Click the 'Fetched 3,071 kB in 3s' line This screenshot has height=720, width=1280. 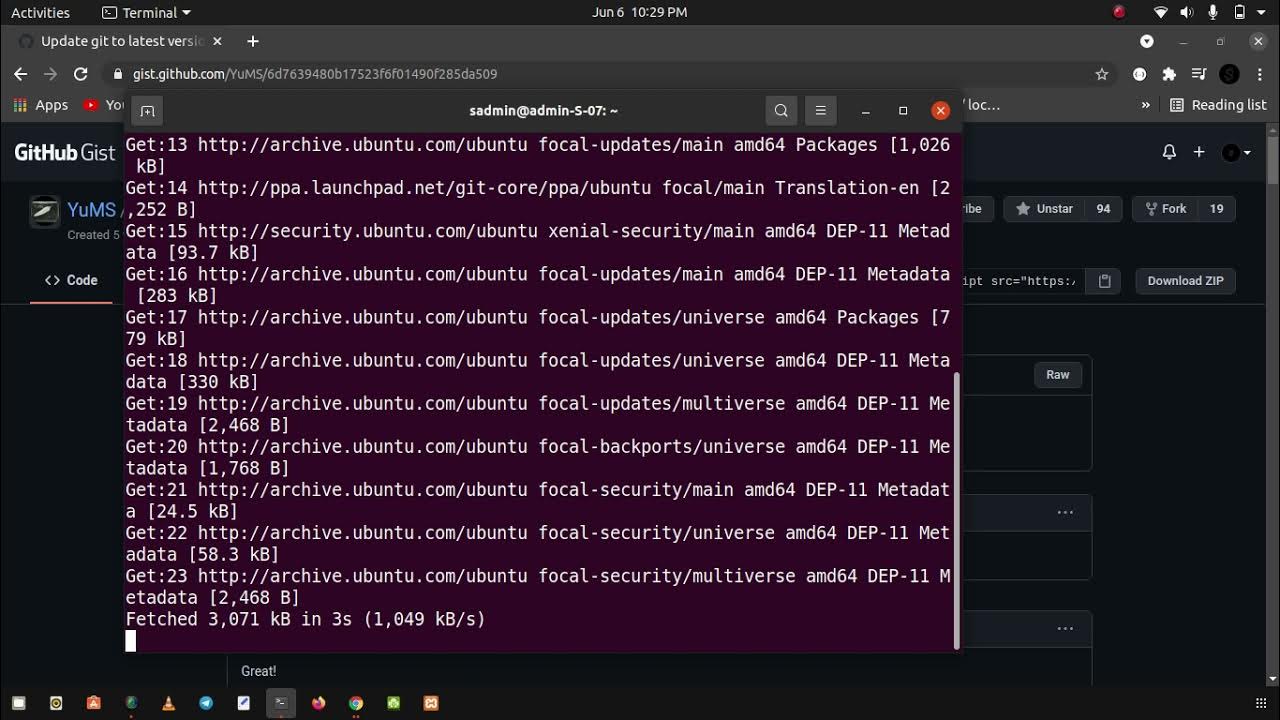coord(305,619)
